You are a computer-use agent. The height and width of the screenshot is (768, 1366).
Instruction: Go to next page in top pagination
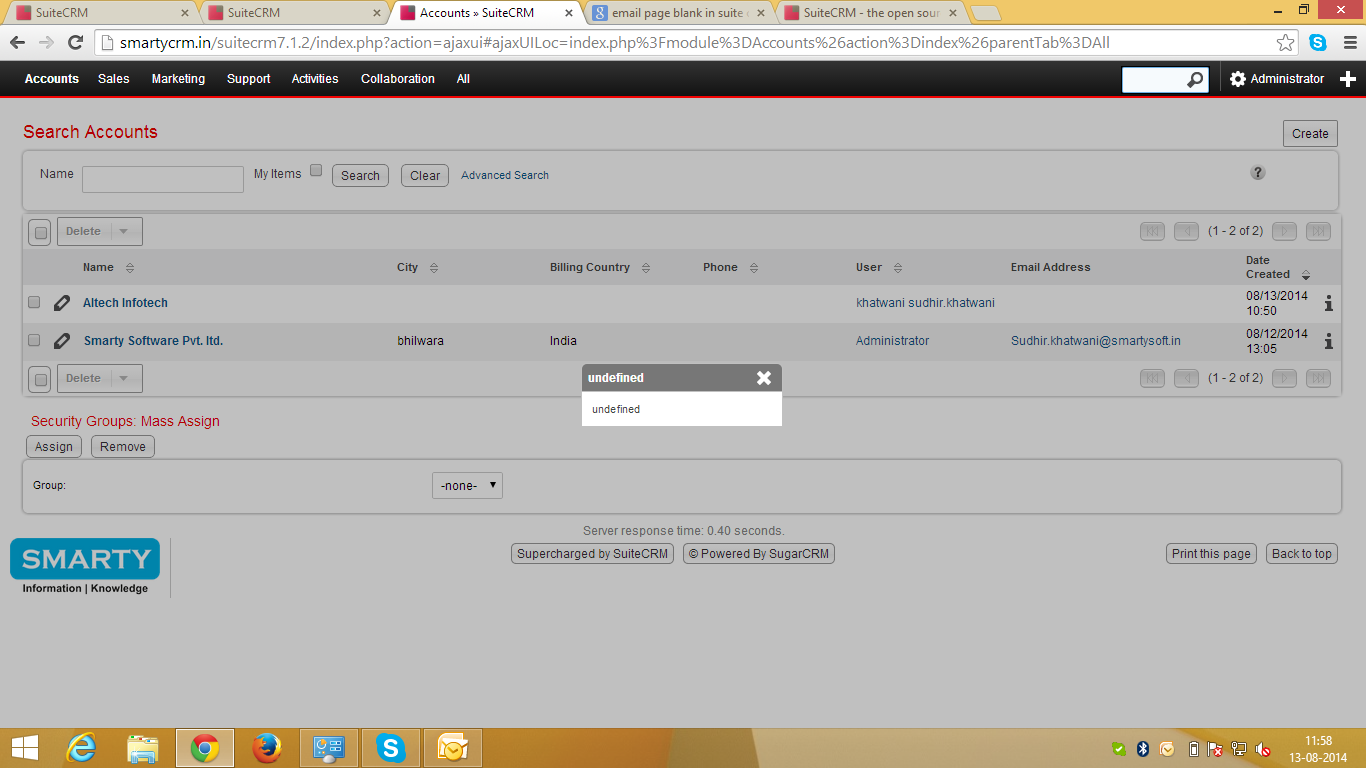(1284, 231)
